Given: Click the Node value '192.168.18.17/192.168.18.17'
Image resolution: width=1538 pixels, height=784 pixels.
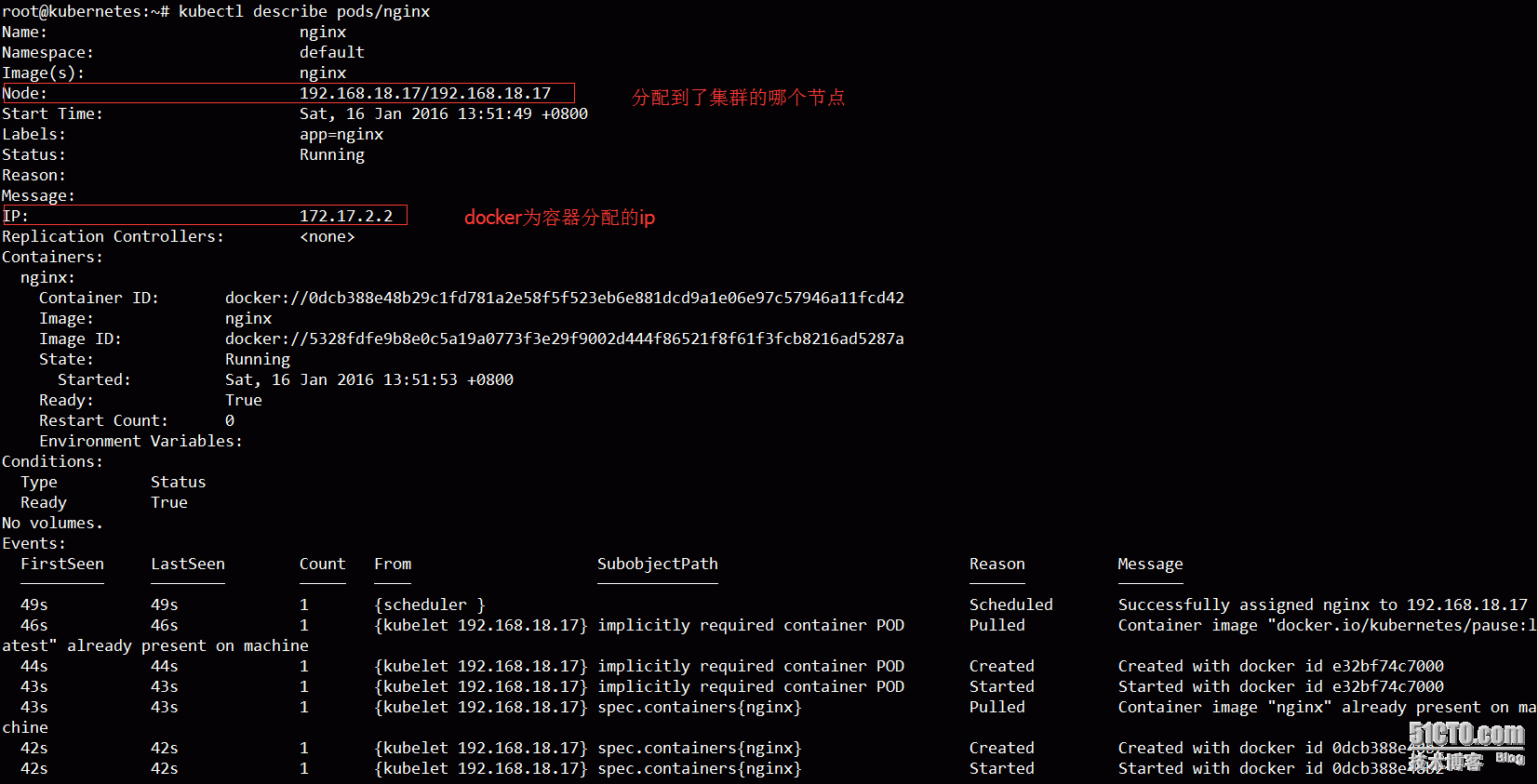Looking at the screenshot, I should [425, 94].
